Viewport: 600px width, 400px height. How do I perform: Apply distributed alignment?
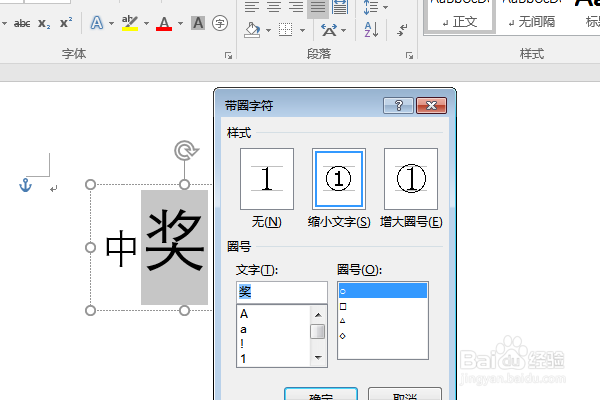click(x=340, y=7)
